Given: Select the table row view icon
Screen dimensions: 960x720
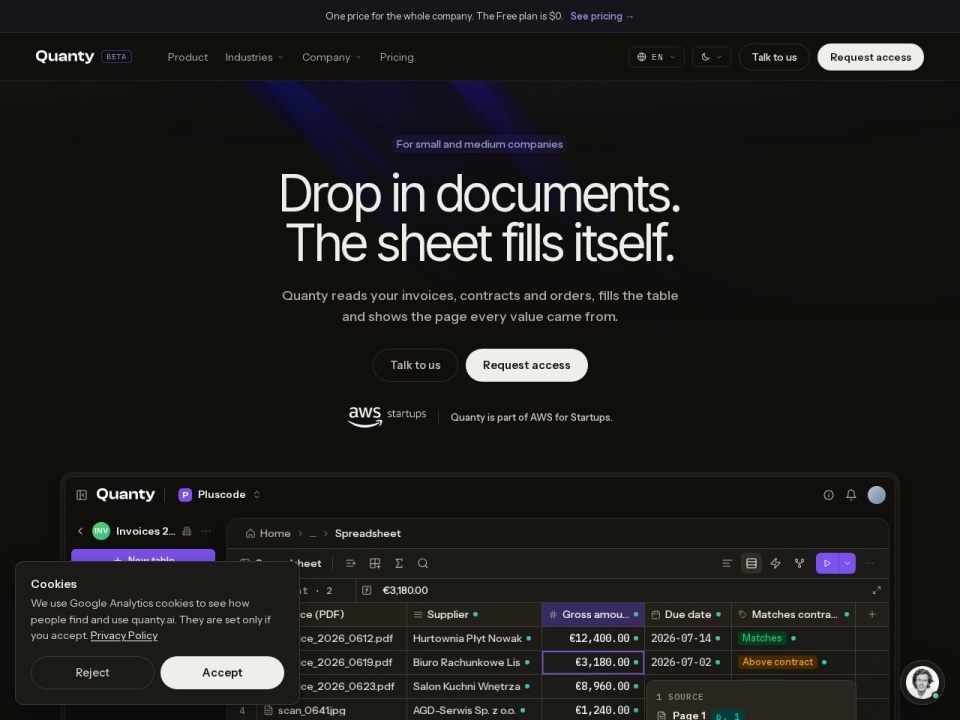Looking at the screenshot, I should [x=751, y=563].
